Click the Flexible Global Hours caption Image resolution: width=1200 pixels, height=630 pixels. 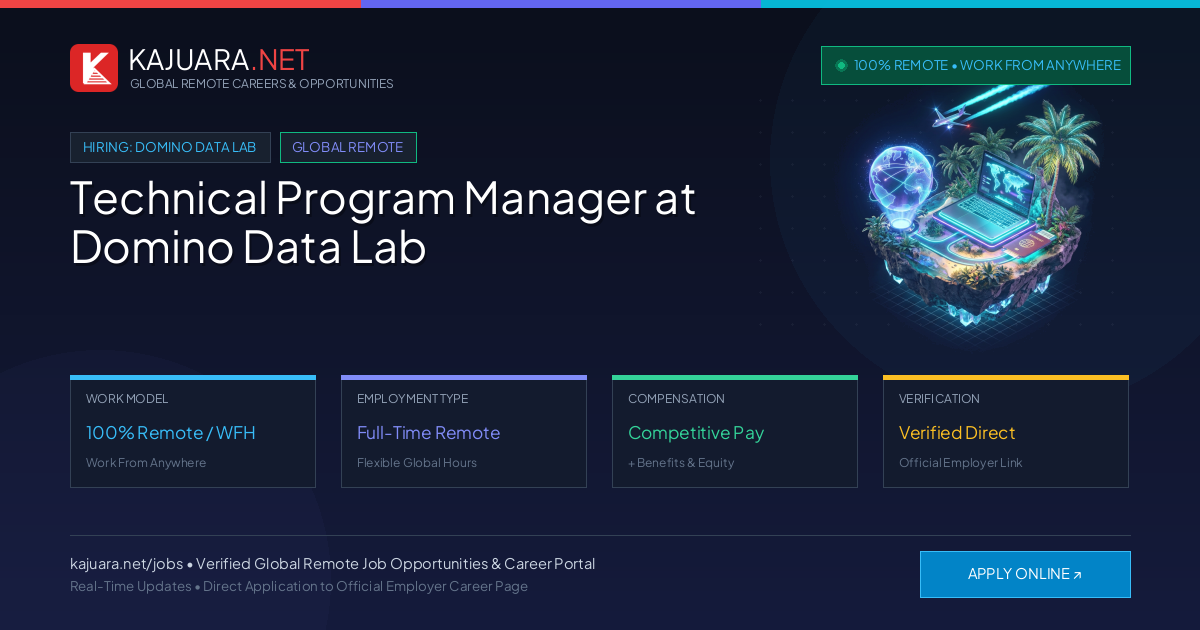pyautogui.click(x=417, y=463)
